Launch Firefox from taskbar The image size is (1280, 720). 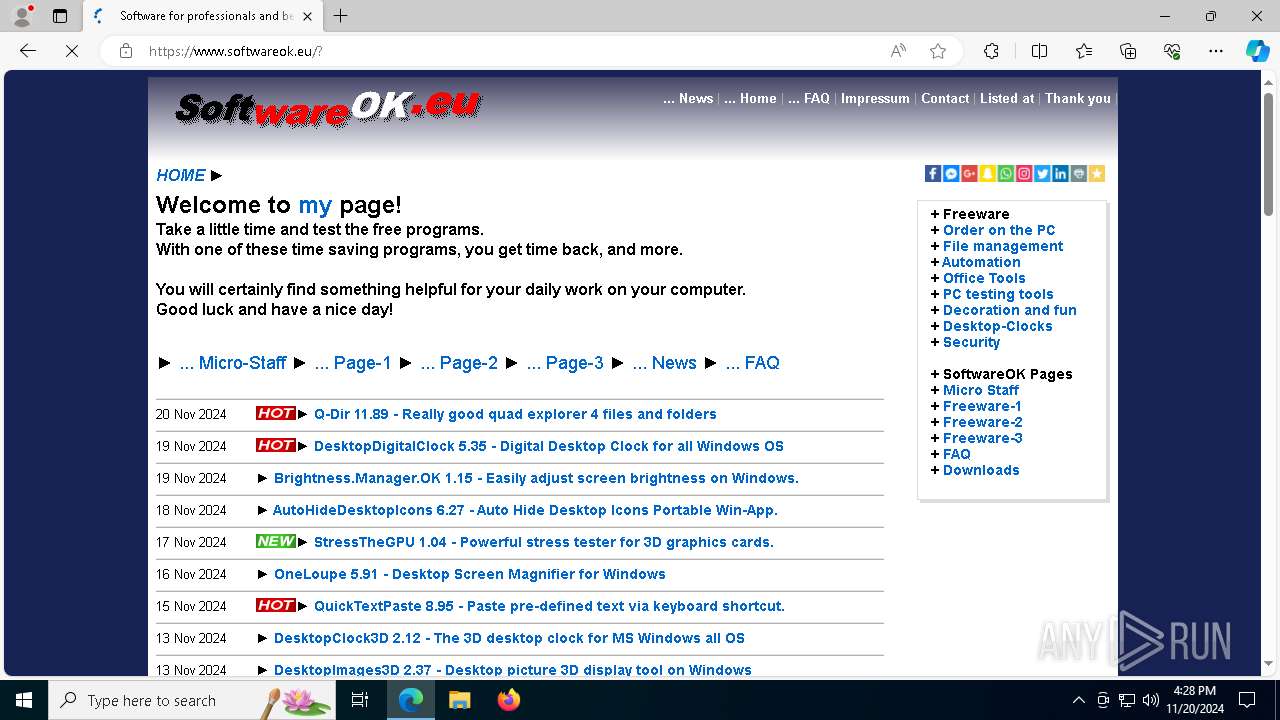(509, 700)
